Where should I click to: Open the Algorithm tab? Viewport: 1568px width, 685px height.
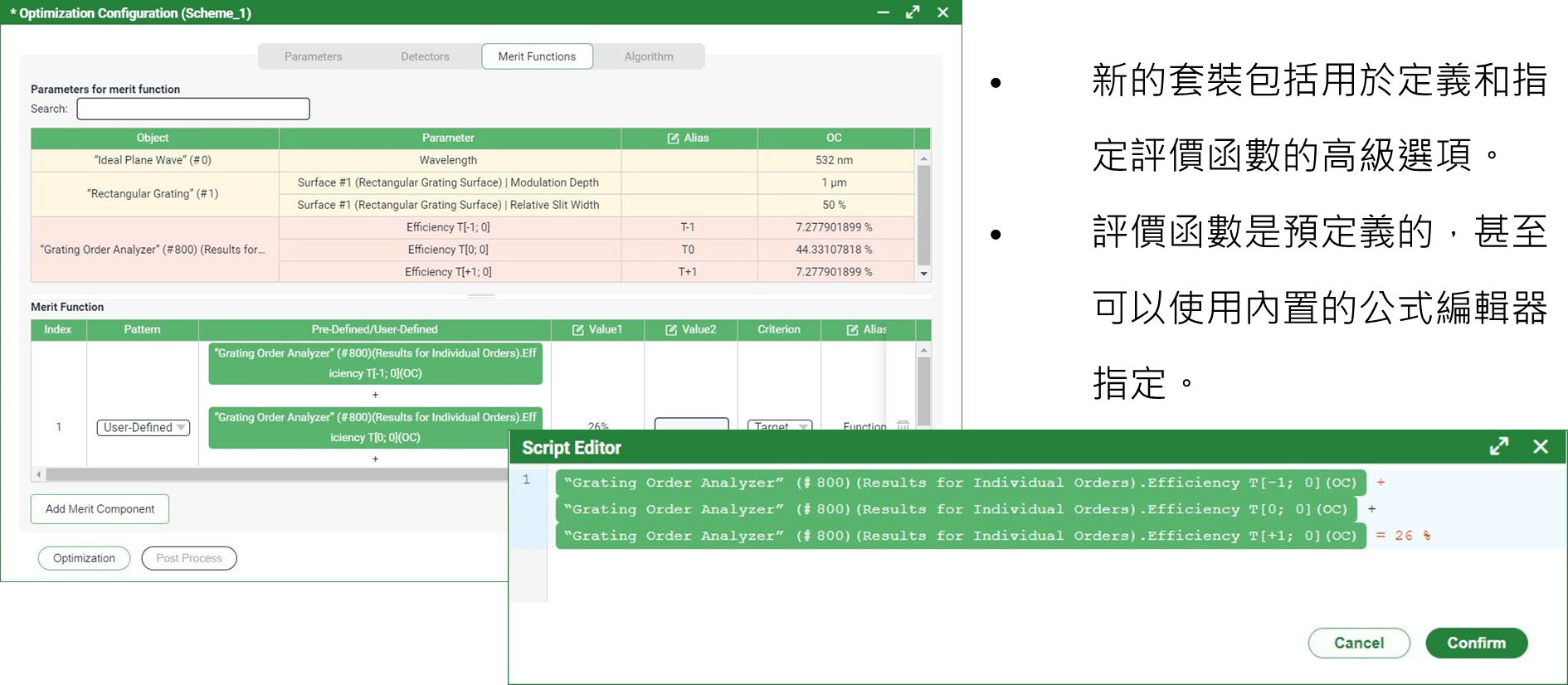tap(648, 56)
